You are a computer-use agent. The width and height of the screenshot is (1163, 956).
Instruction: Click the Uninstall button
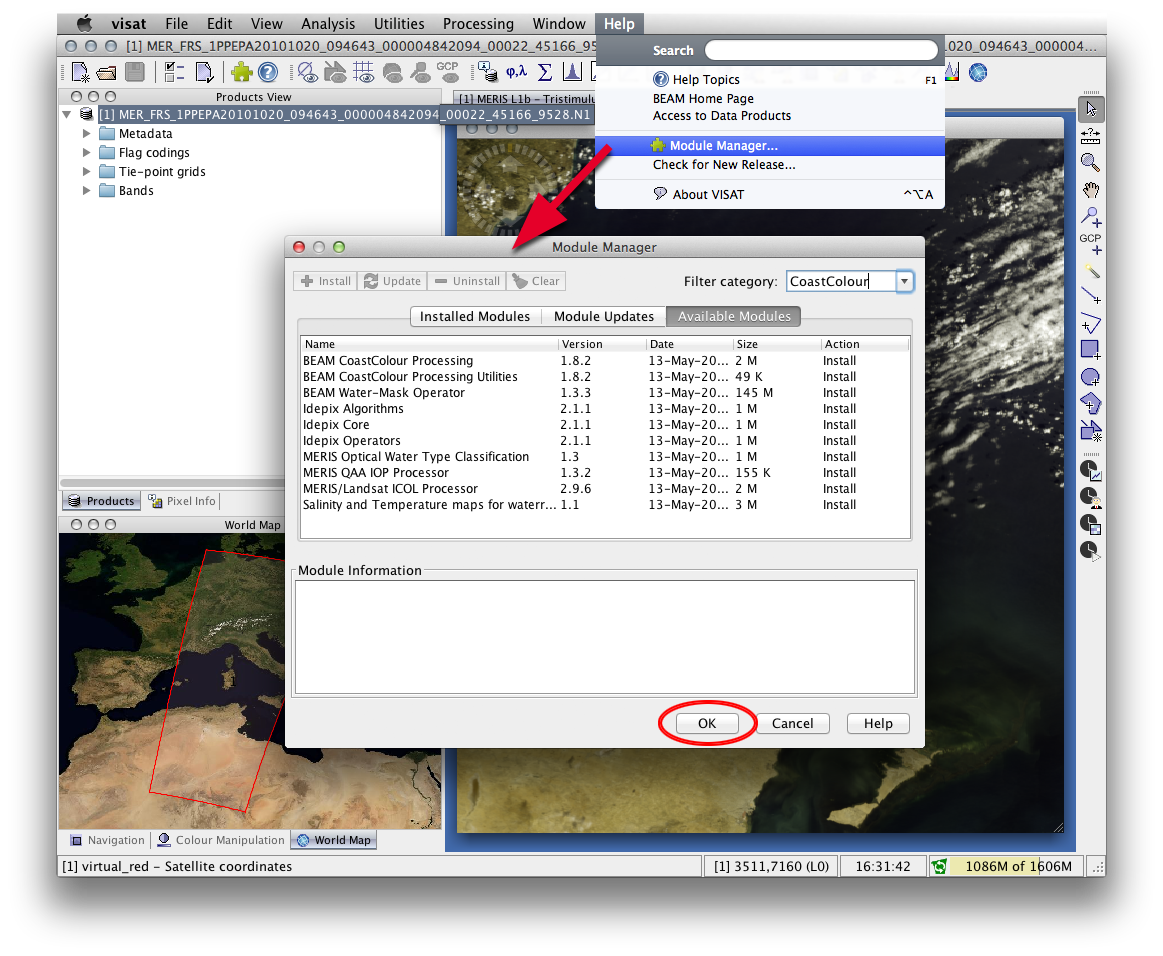467,281
